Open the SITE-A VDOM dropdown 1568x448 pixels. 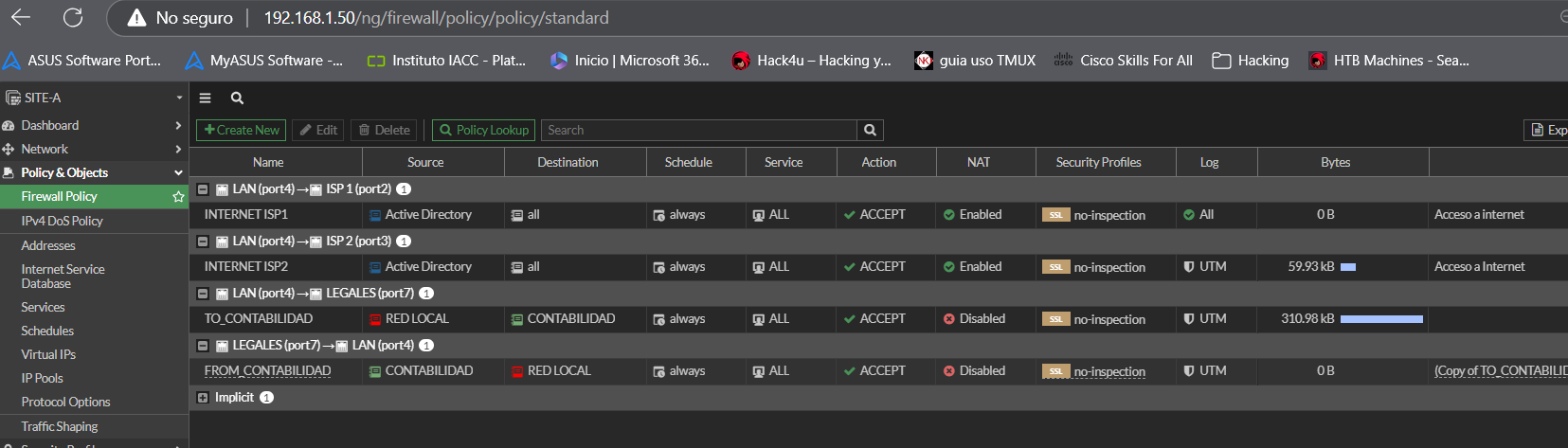click(x=95, y=98)
